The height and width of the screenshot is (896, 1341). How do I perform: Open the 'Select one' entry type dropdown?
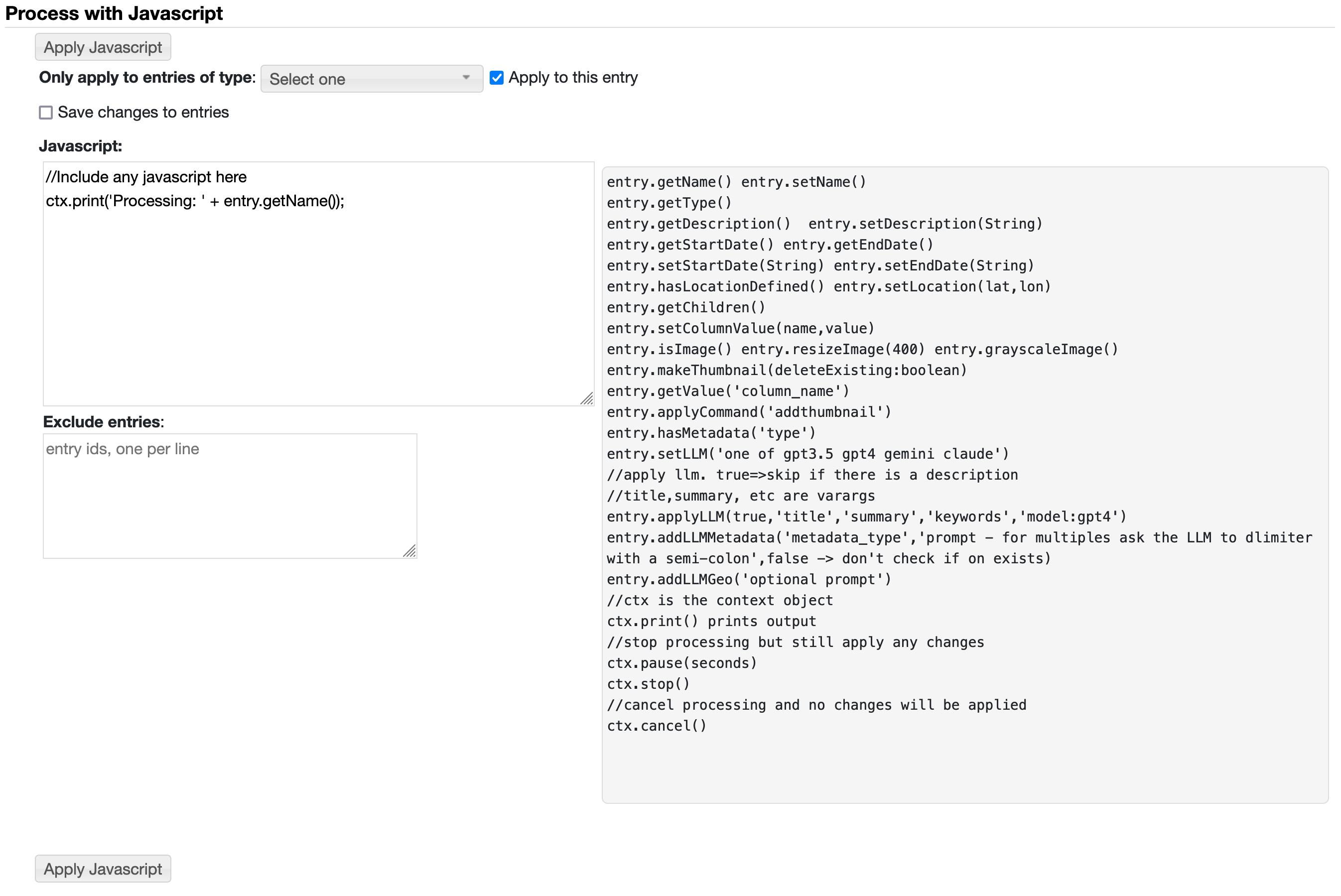[372, 79]
